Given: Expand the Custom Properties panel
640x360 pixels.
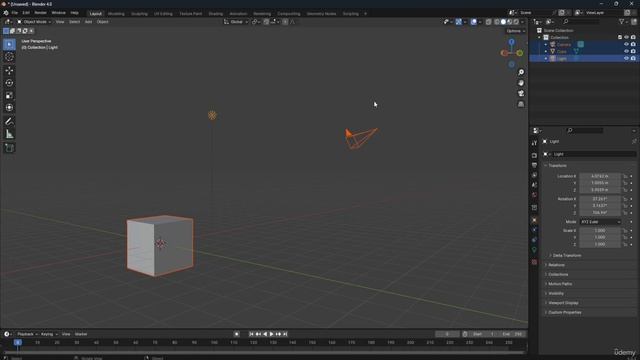Looking at the screenshot, I should pos(564,312).
